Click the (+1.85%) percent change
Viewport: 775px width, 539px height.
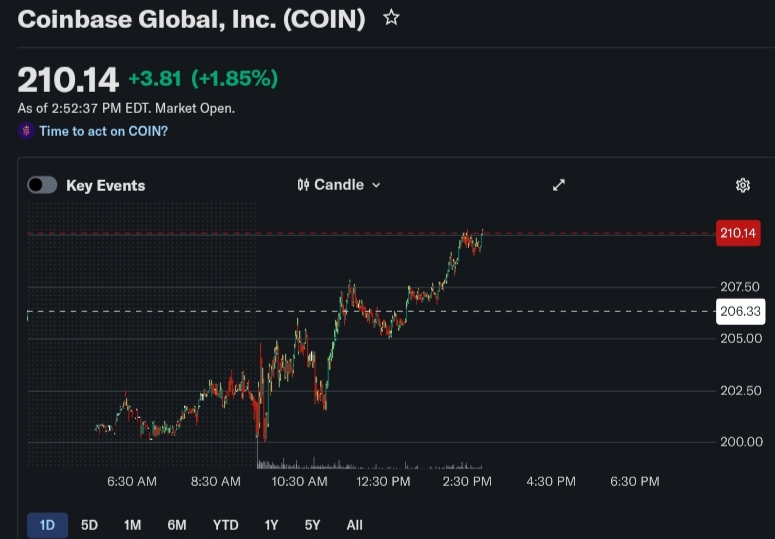[x=234, y=79]
